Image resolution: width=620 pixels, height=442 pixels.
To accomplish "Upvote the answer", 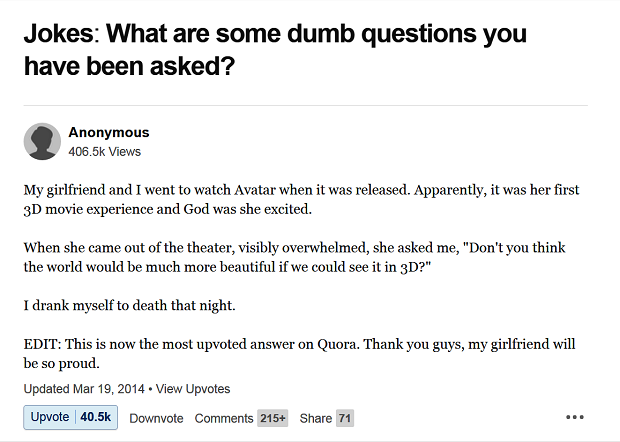I will click(50, 417).
